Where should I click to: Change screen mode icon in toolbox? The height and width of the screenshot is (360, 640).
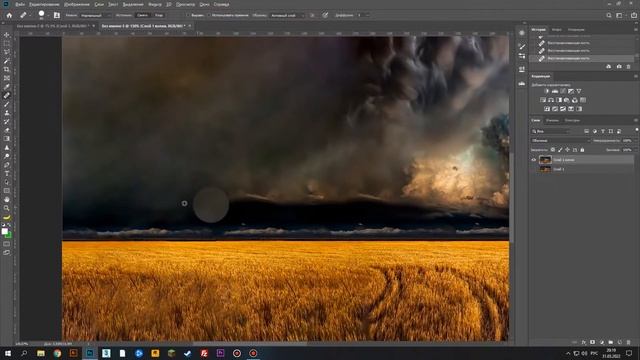7,253
